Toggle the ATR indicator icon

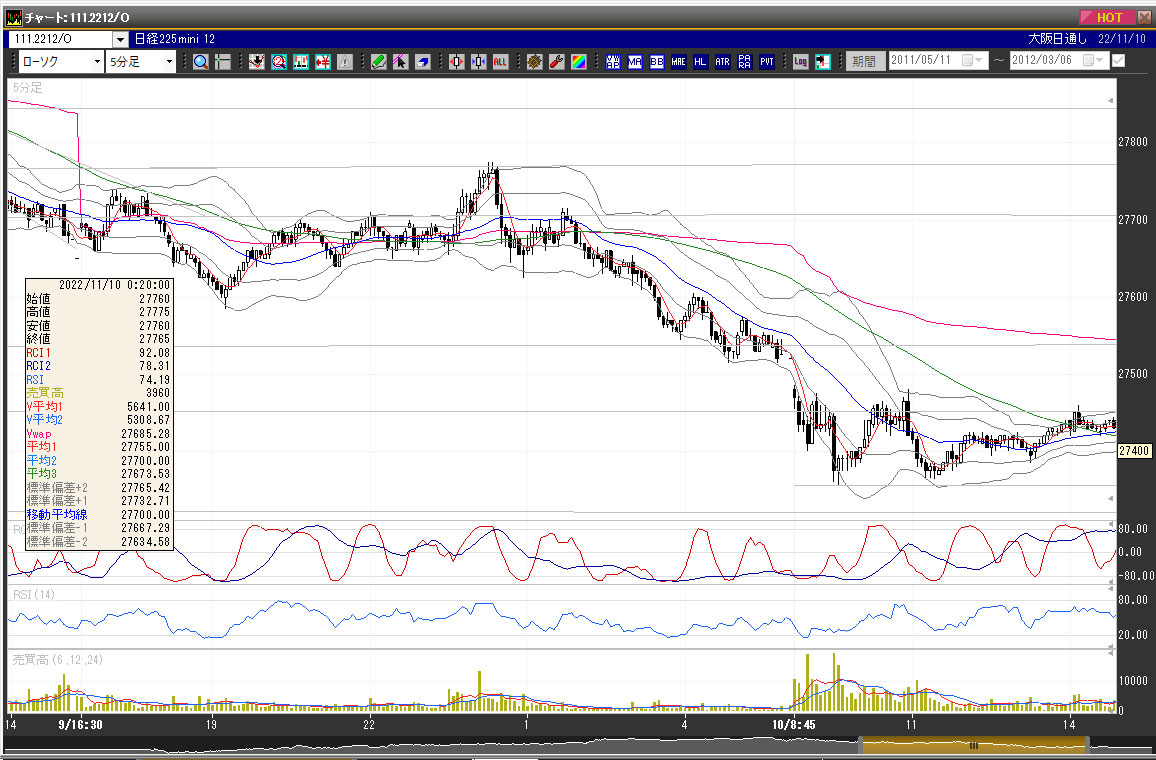tap(722, 62)
